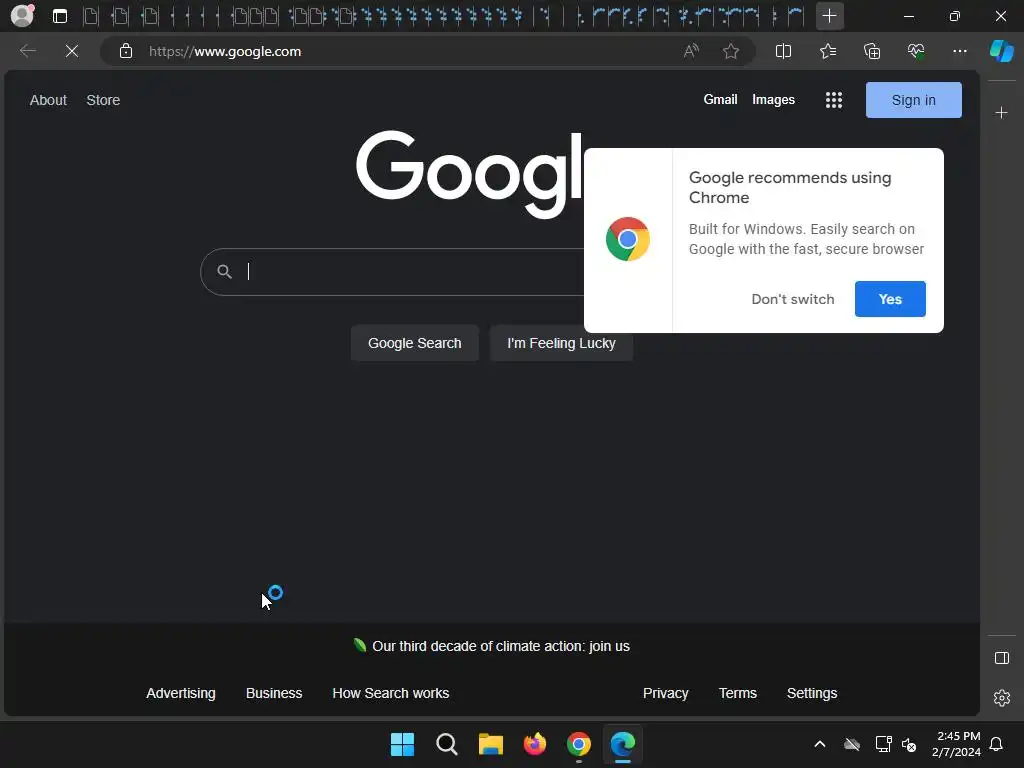Open split screen view

click(x=783, y=51)
